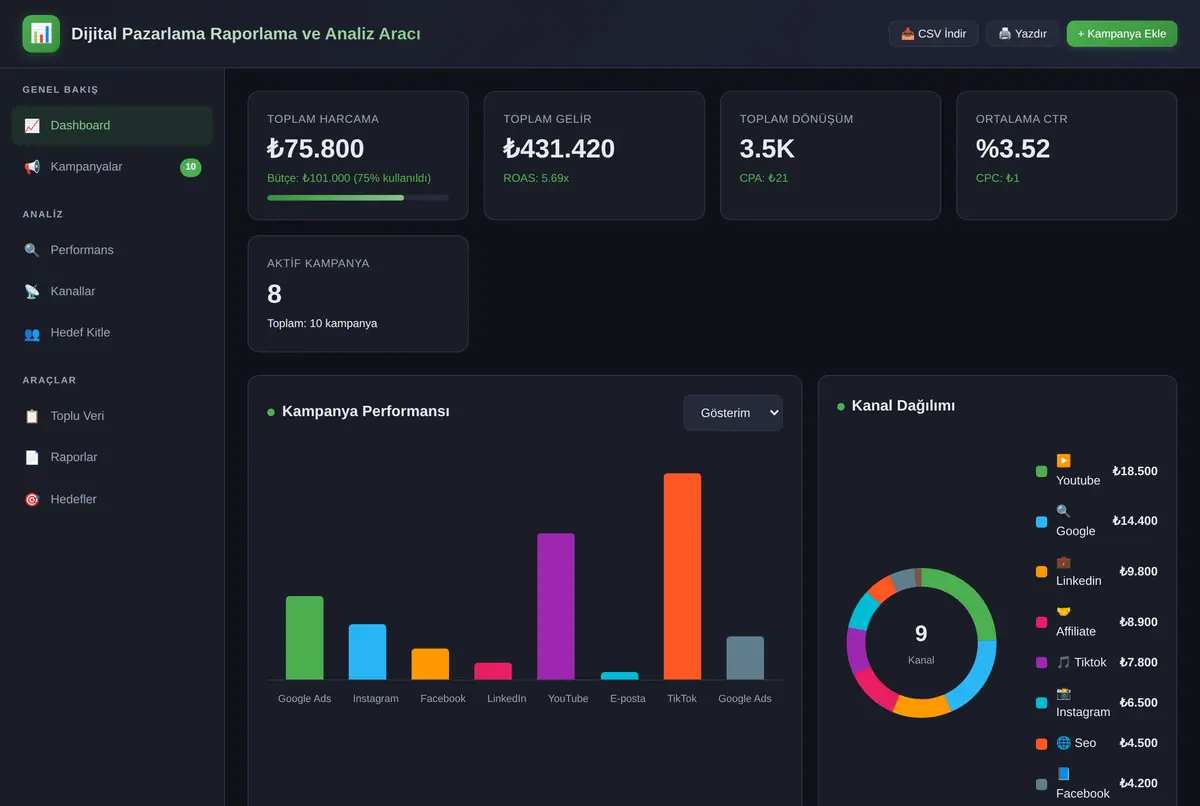Select the orange TikTok bar in chart

click(682, 577)
